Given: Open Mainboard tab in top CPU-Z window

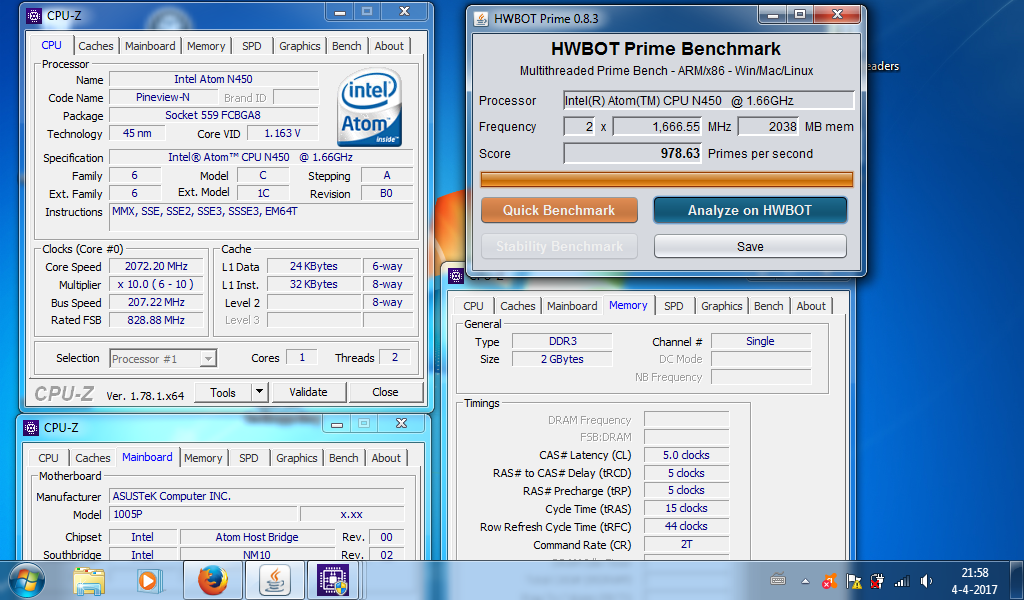Looking at the screenshot, I should pyautogui.click(x=150, y=46).
